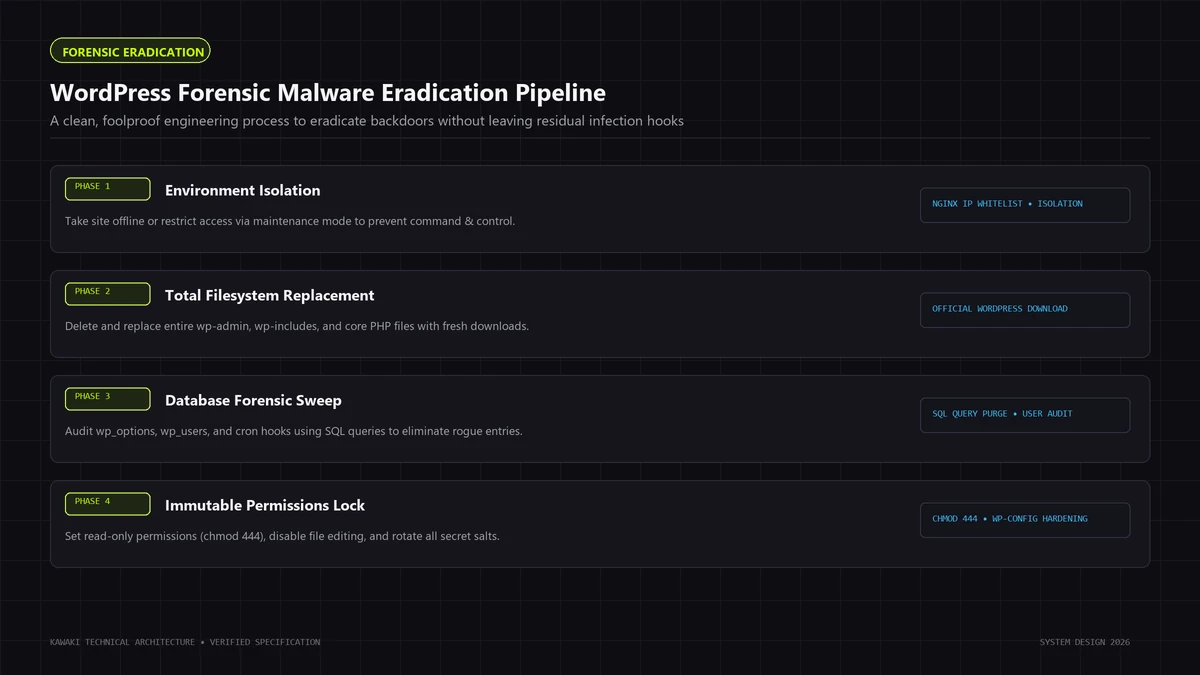Click the Environment Isolation heading
This screenshot has height=675, width=1200.
[x=243, y=190]
